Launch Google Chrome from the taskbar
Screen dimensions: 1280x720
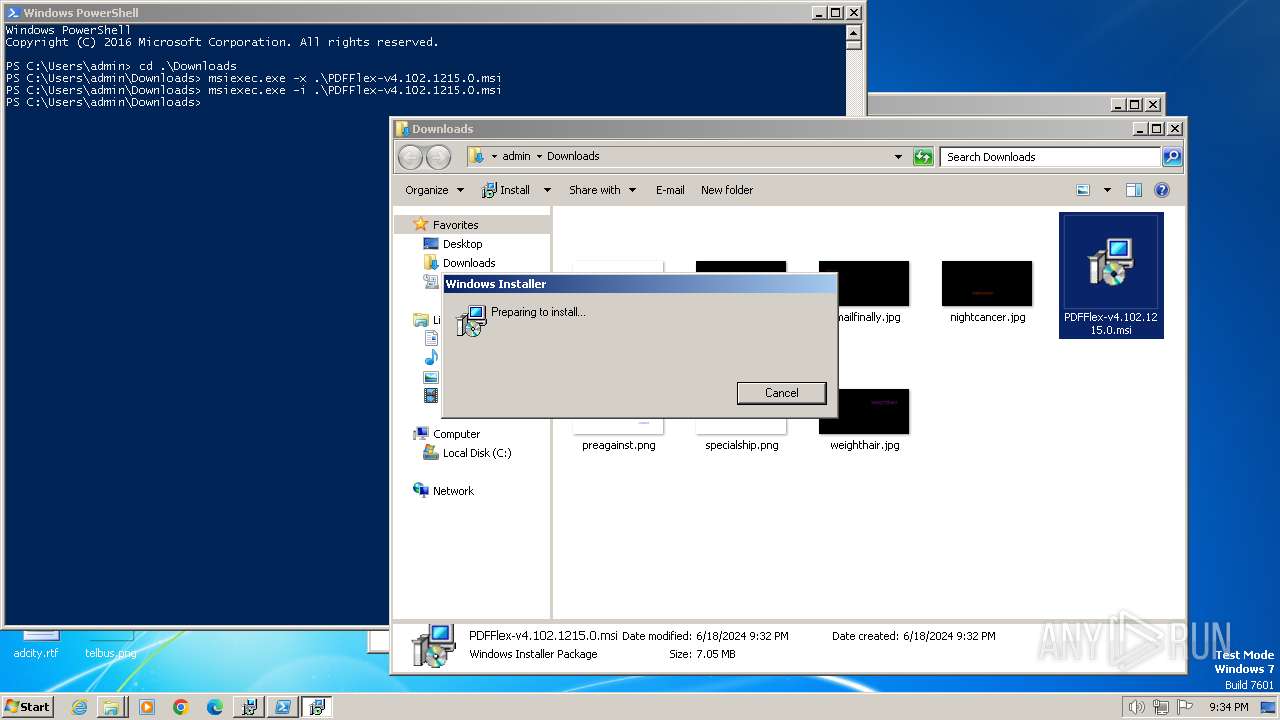pos(180,707)
